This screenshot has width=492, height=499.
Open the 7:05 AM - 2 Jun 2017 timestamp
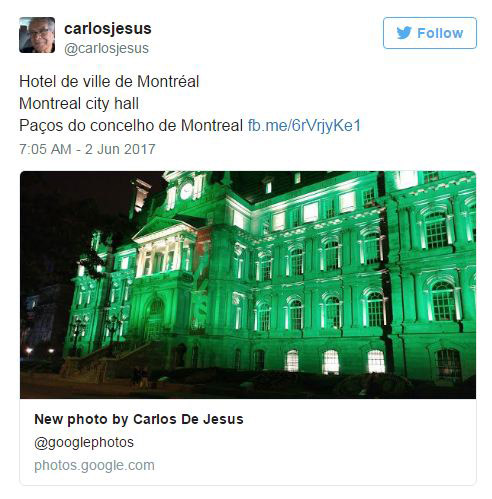(x=87, y=149)
